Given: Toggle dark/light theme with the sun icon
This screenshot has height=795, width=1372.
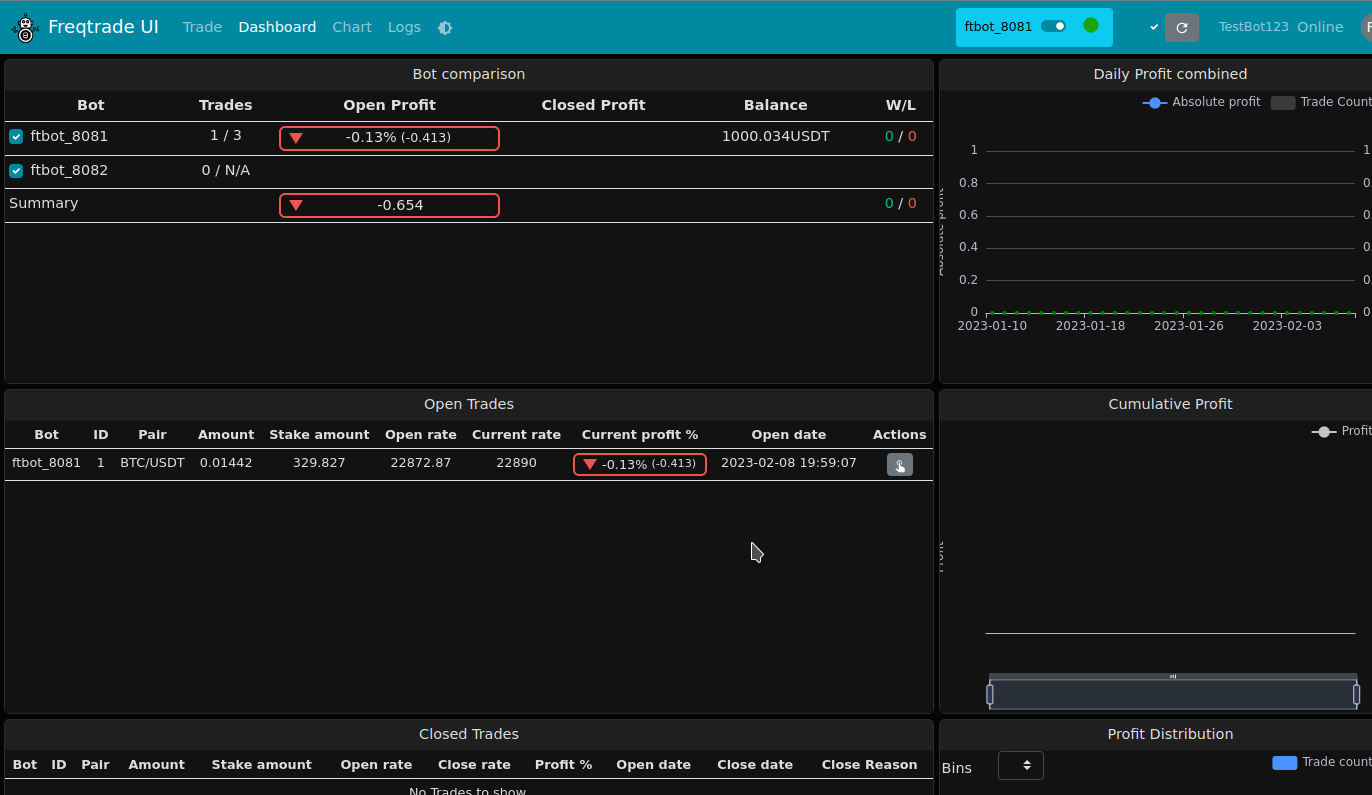Looking at the screenshot, I should coord(444,27).
